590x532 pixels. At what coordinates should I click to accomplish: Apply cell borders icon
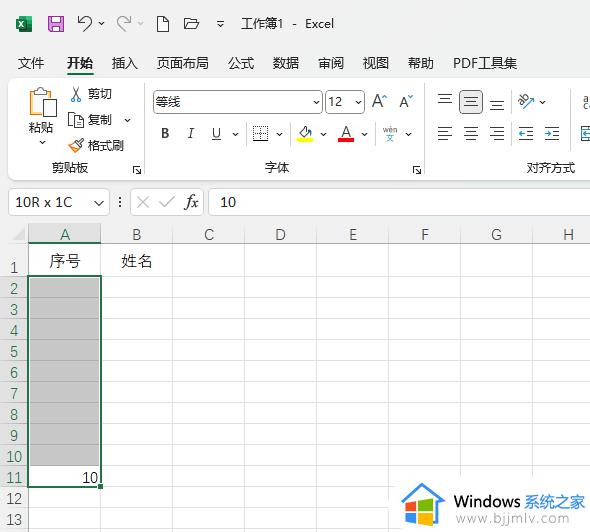260,134
